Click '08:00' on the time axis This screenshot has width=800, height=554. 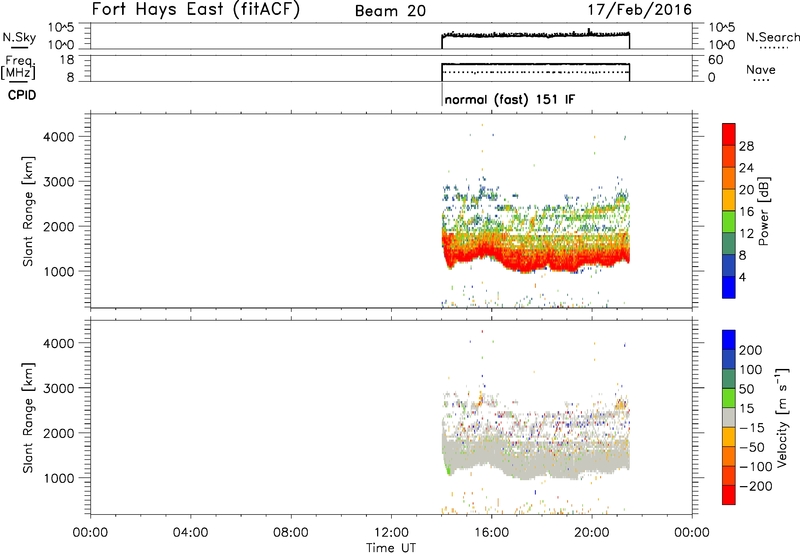click(290, 533)
